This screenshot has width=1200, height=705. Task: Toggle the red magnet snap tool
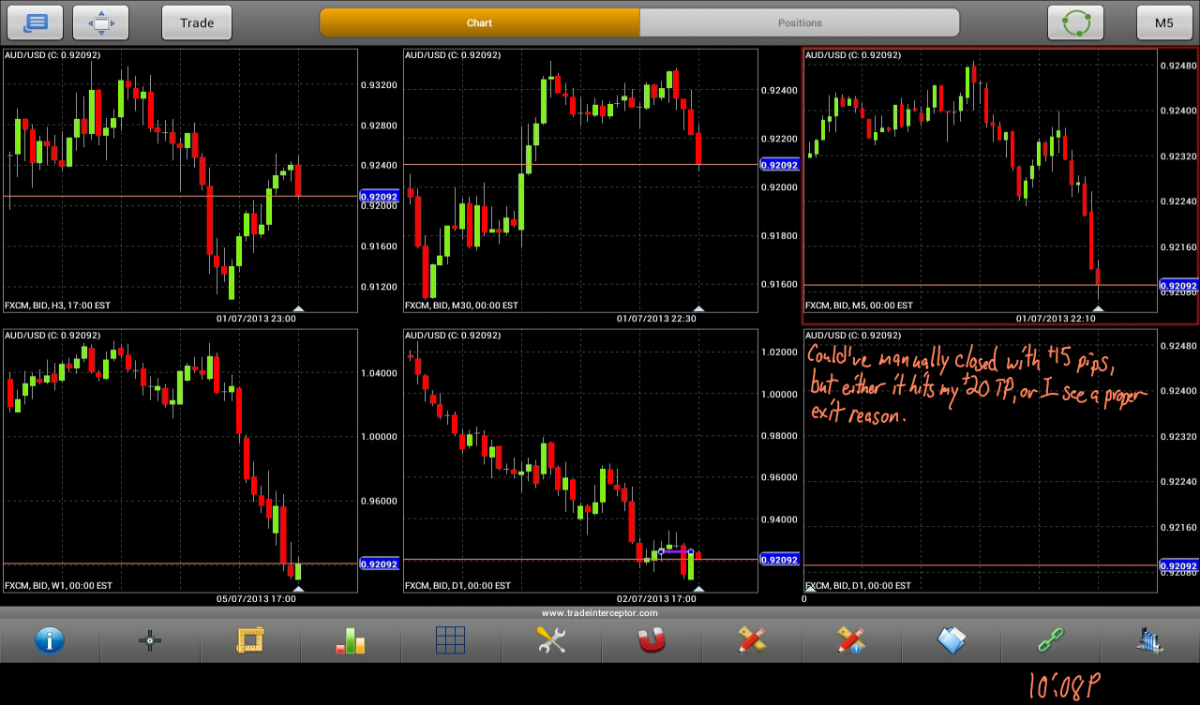pos(651,640)
